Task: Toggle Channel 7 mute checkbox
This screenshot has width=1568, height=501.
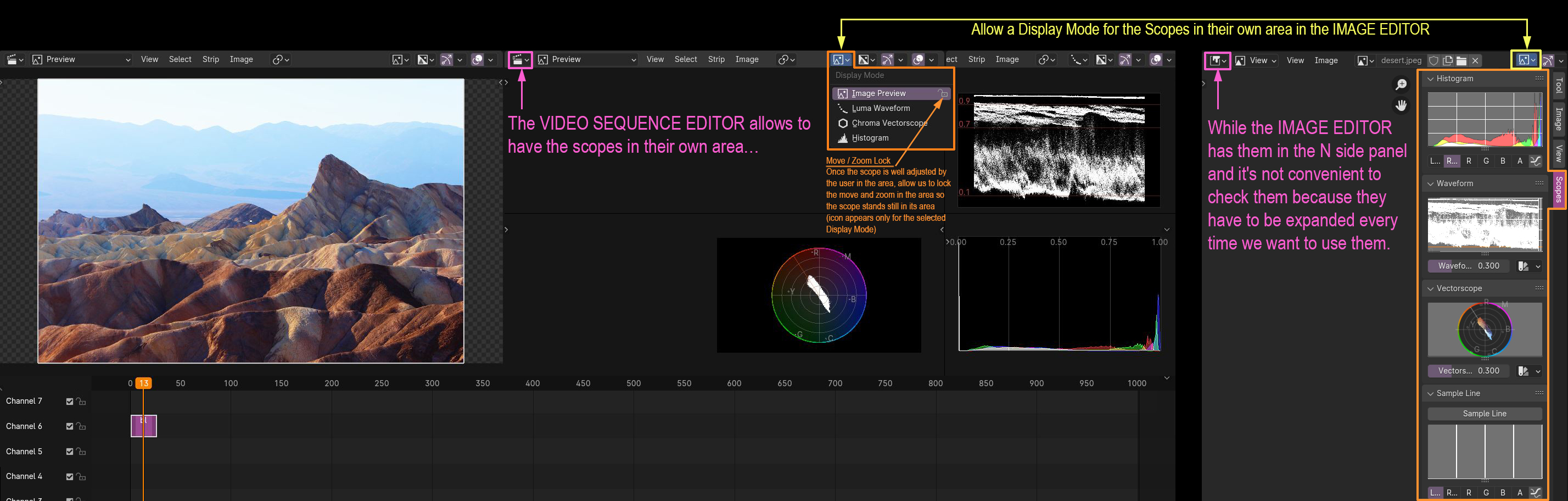Action: click(x=69, y=401)
